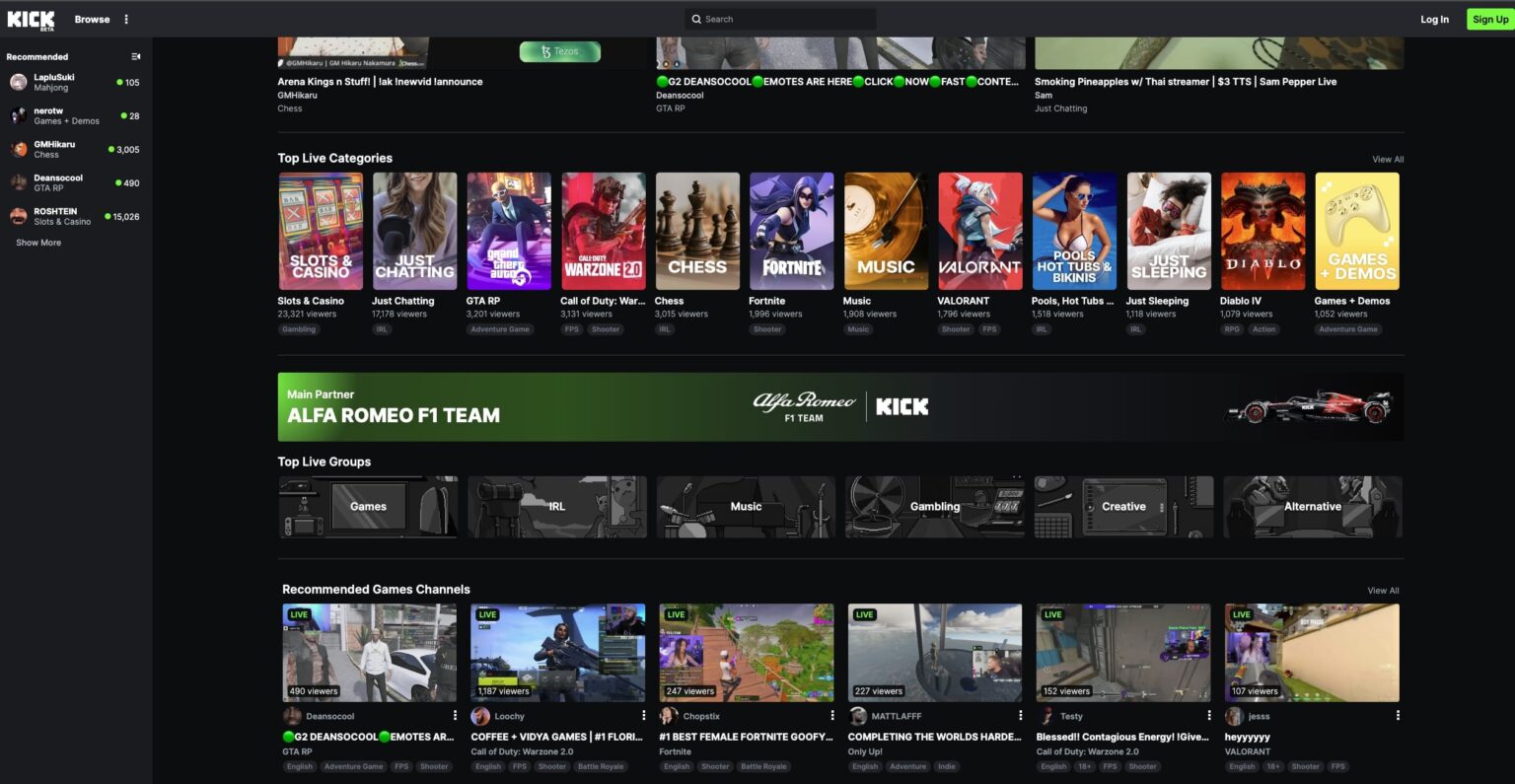Viewport: 1515px width, 784px height.
Task: Select the IRL live group
Action: click(x=557, y=507)
